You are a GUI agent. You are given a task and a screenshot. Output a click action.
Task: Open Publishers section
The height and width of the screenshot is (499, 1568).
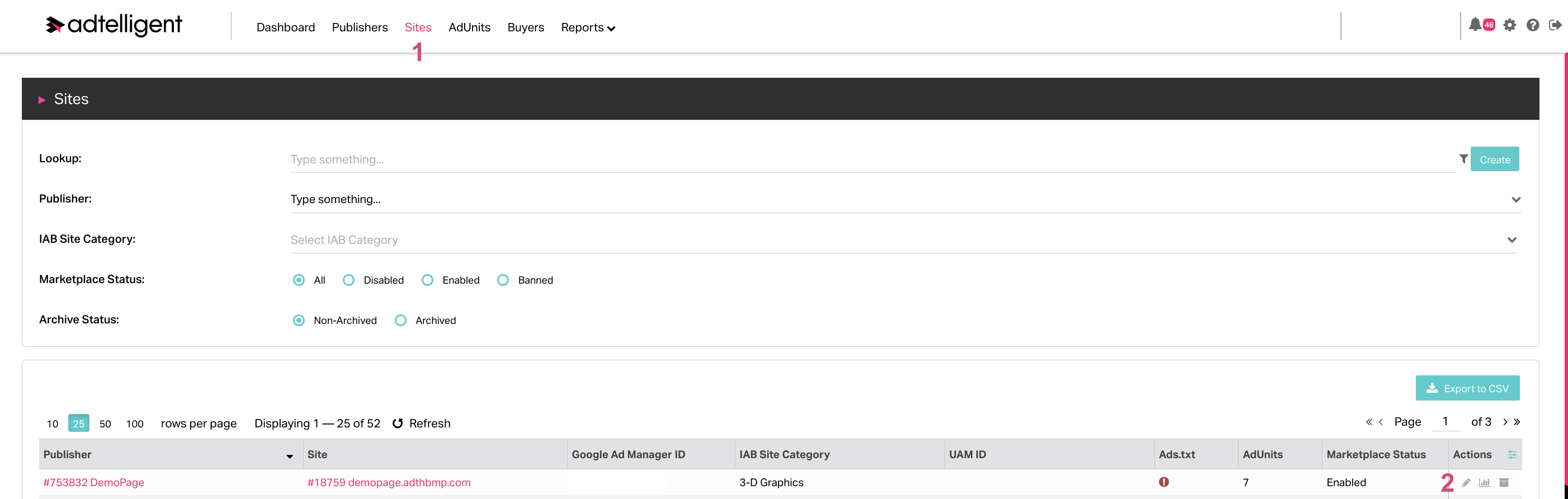coord(360,27)
